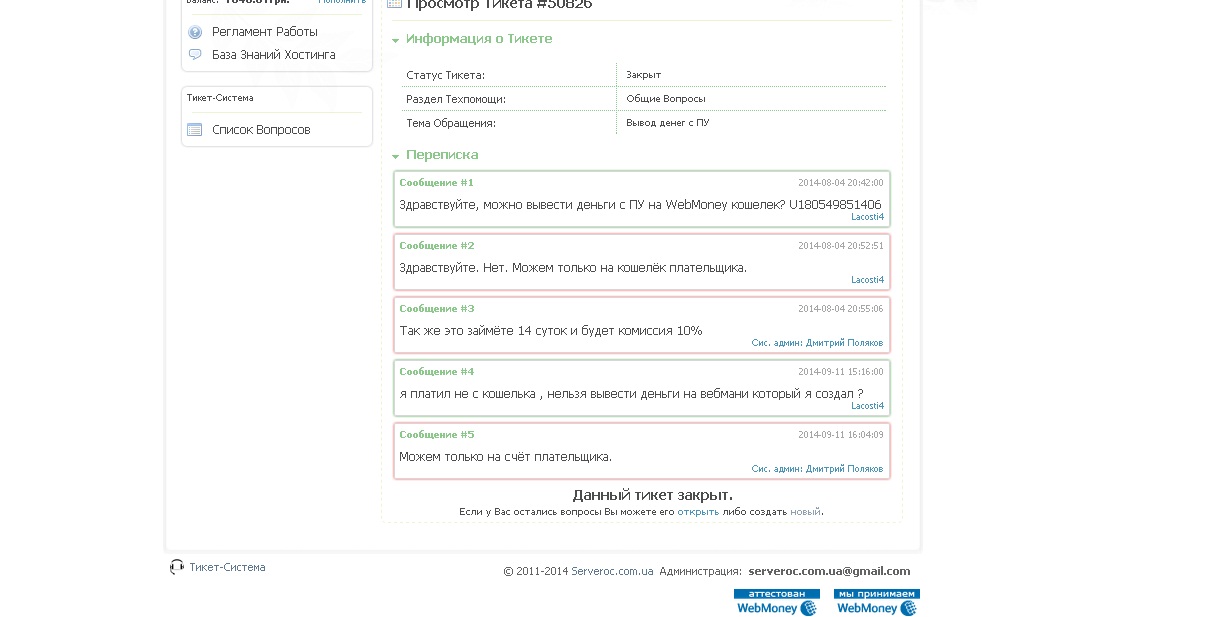Screen dimensions: 1205x617
Task: Click the Тикет-Система footer link
Action: click(227, 567)
